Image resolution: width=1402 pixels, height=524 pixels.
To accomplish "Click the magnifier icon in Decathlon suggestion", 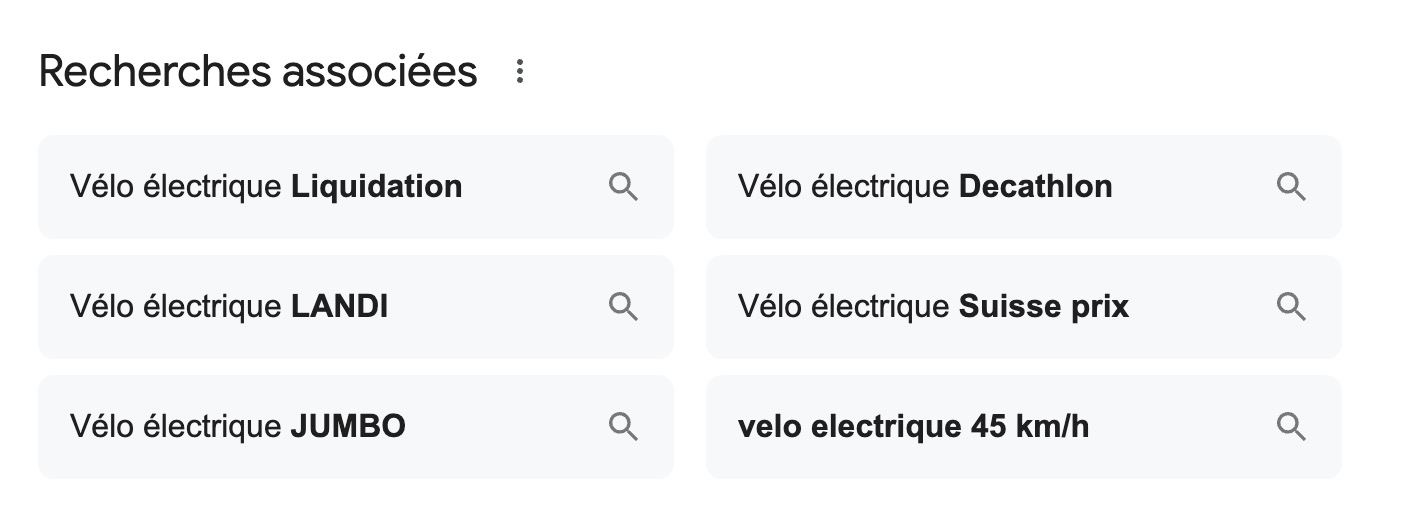I will (1291, 187).
